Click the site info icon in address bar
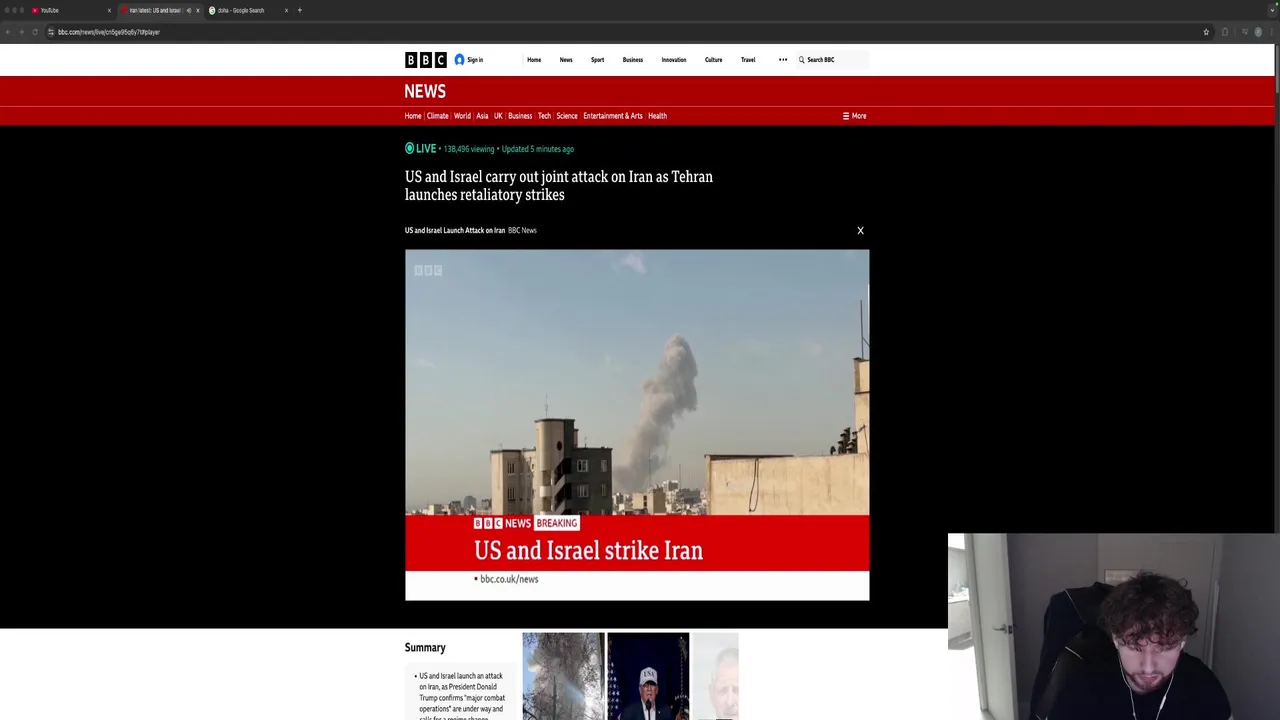 click(51, 32)
